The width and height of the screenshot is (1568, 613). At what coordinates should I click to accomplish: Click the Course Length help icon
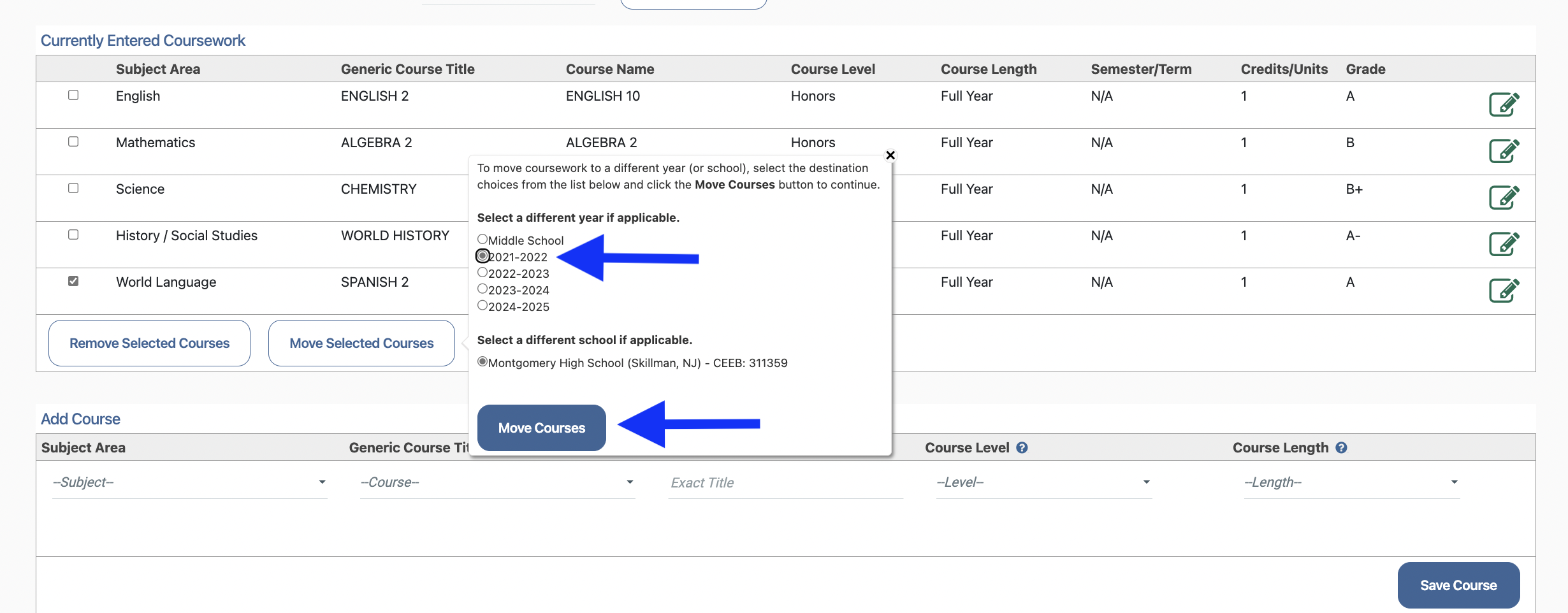coord(1341,448)
